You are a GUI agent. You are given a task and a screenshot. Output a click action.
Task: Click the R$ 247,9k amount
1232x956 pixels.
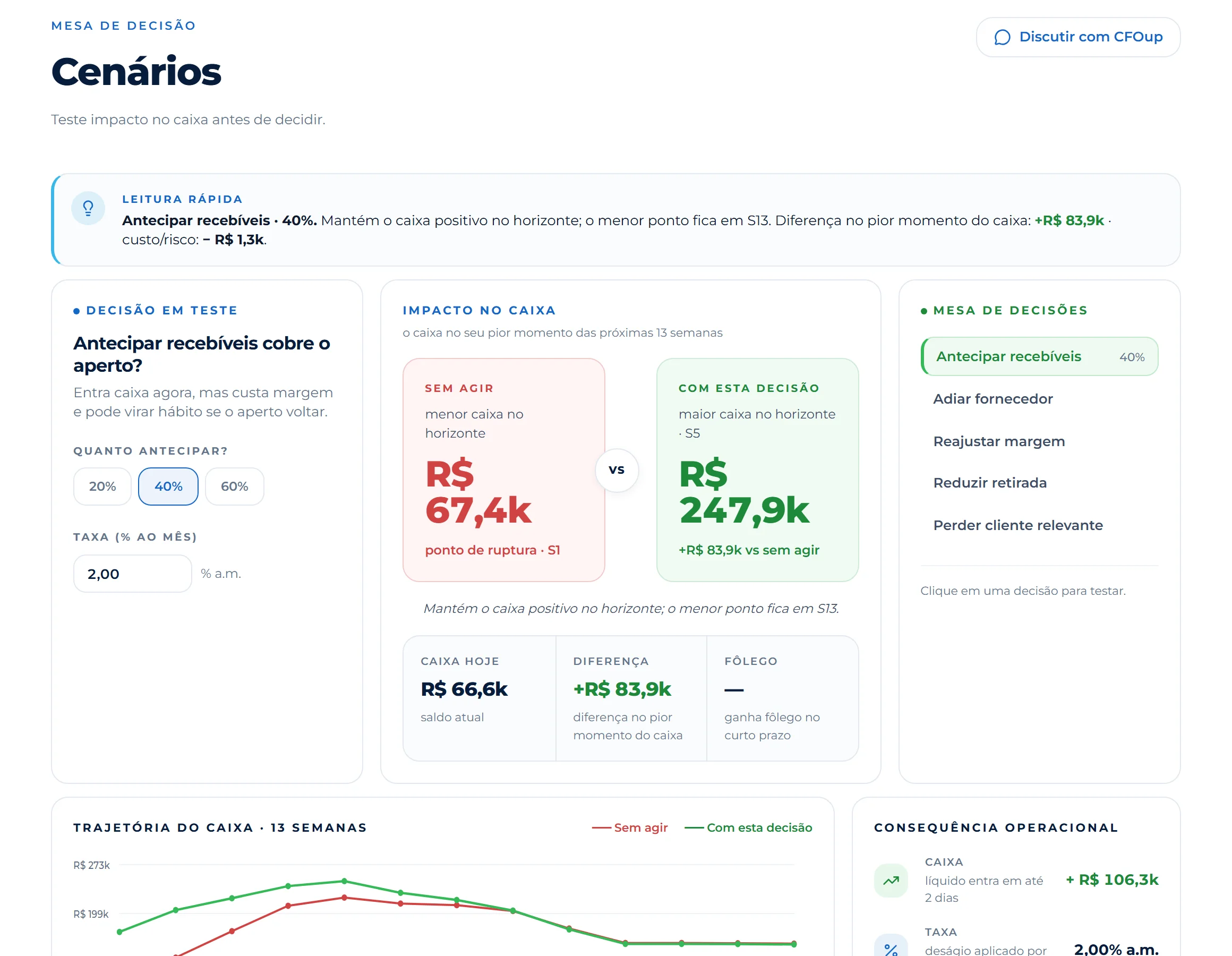pos(744,492)
